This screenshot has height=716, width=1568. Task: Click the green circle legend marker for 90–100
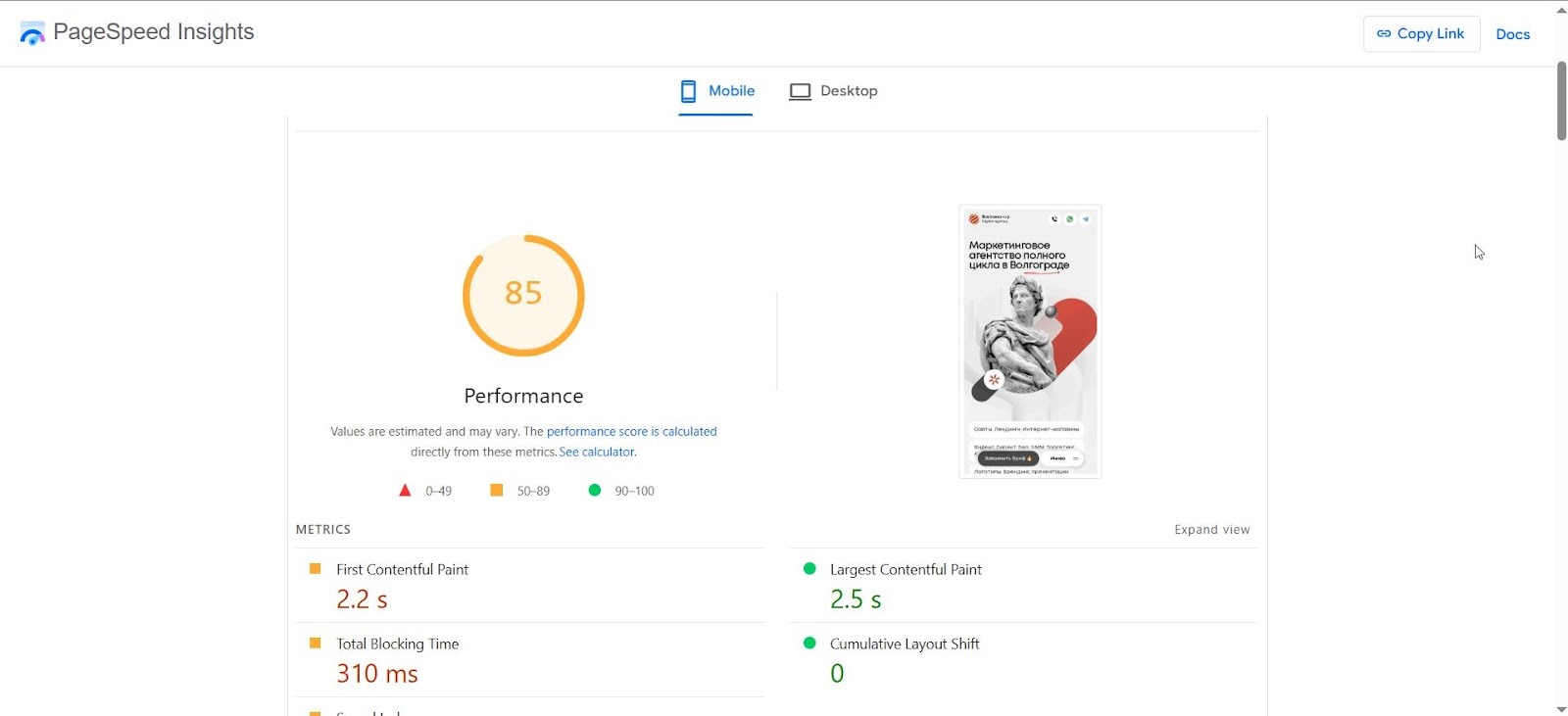click(x=594, y=490)
